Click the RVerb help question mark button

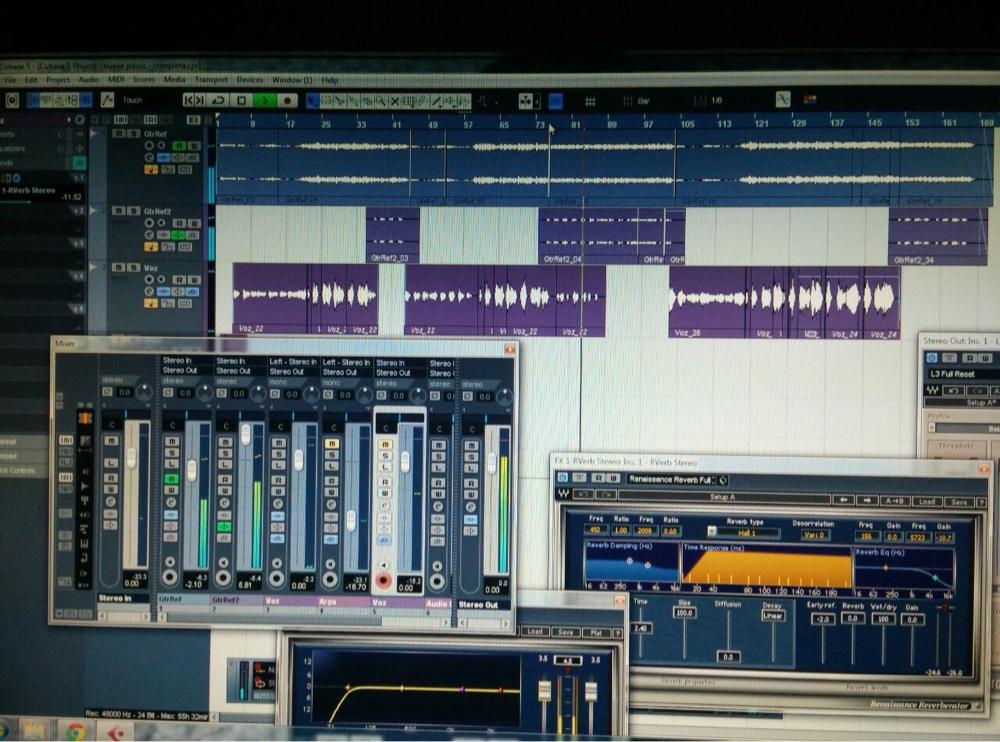[981, 503]
